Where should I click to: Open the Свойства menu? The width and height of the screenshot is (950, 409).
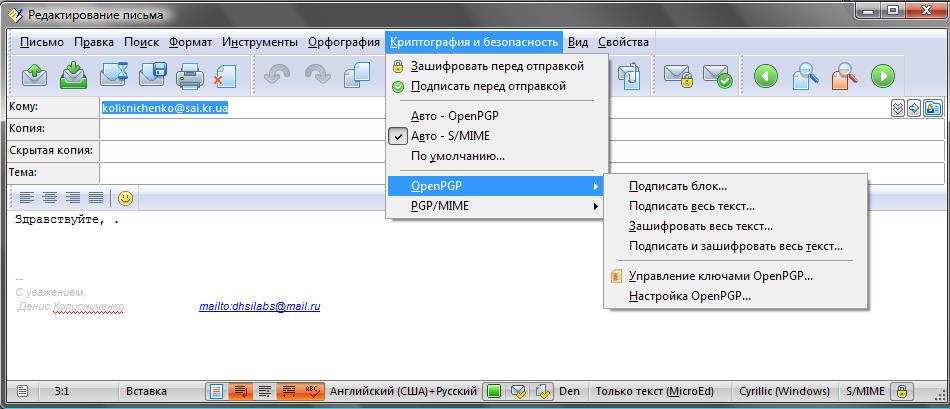[x=623, y=42]
